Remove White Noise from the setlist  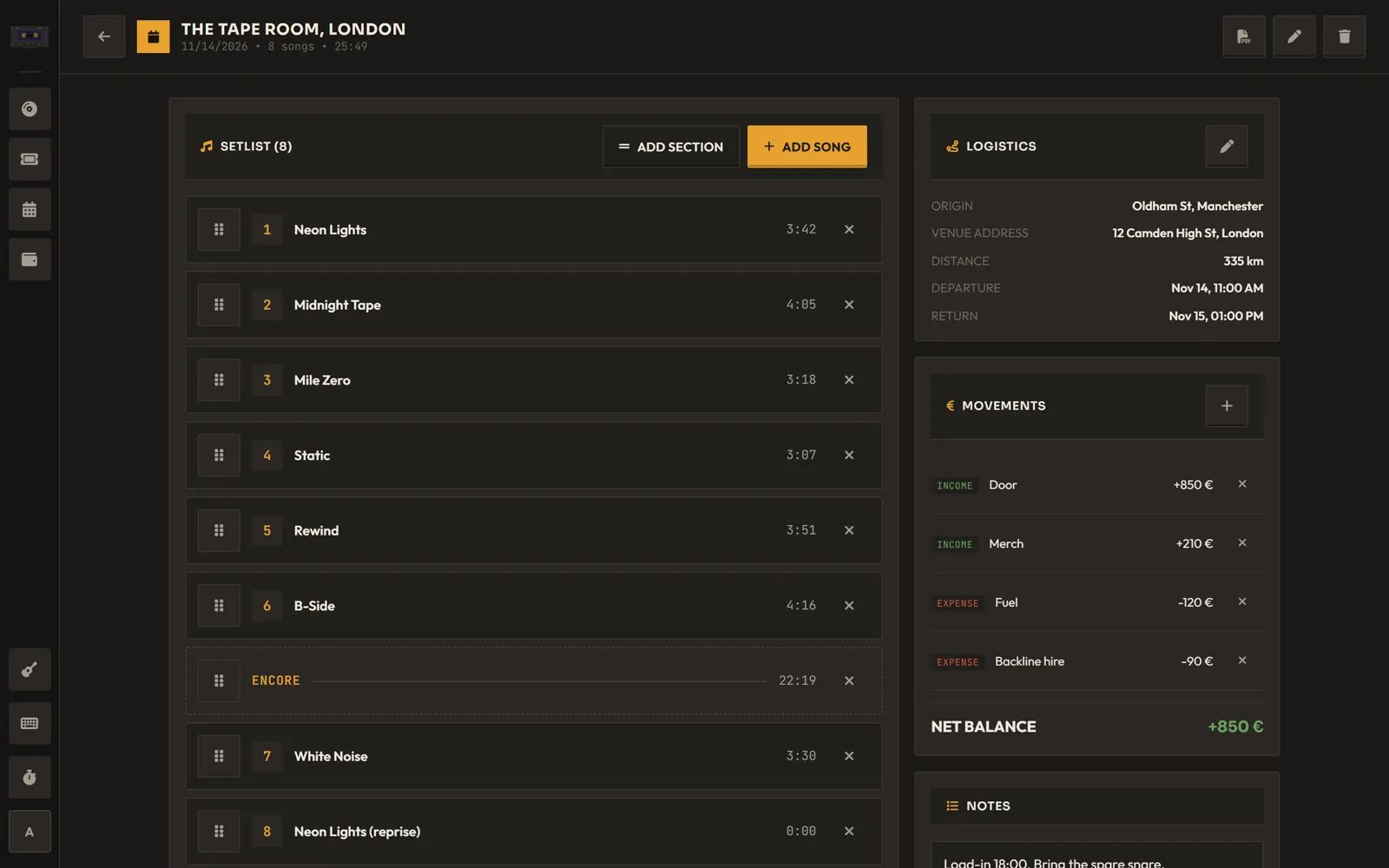pos(849,756)
